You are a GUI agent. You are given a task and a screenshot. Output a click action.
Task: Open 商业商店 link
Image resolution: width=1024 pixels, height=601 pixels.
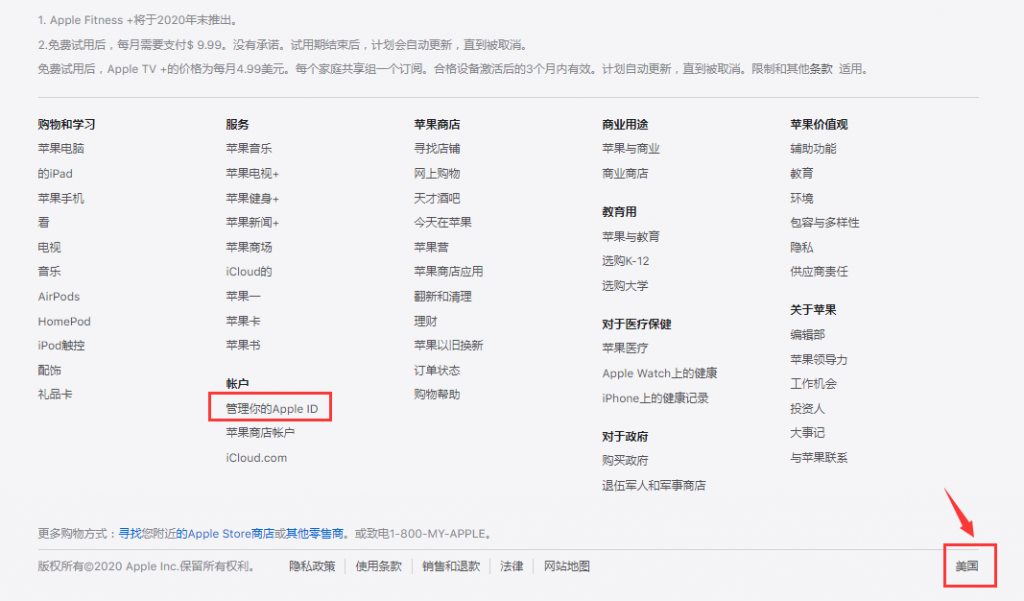tap(625, 174)
